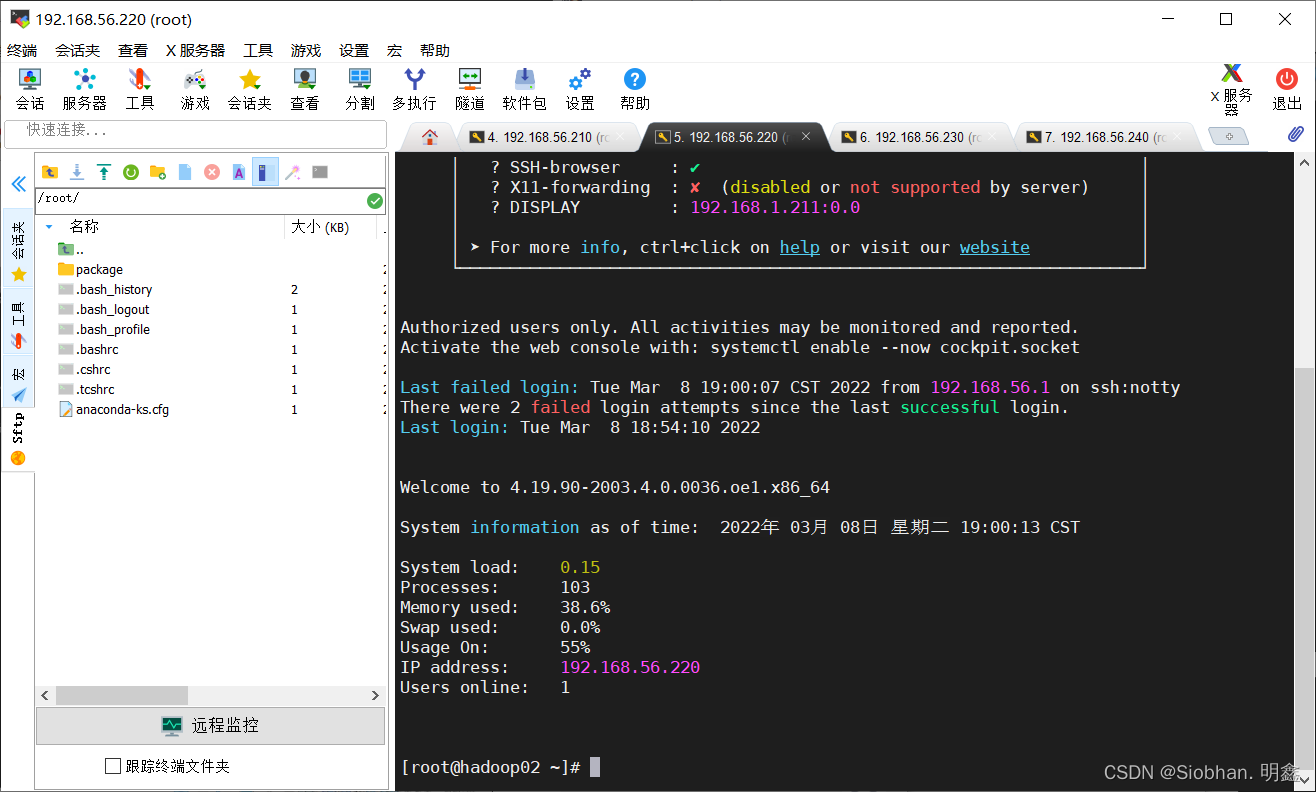1316x792 pixels.
Task: Click the red delete icon in SFTP toolbar
Action: (x=212, y=172)
